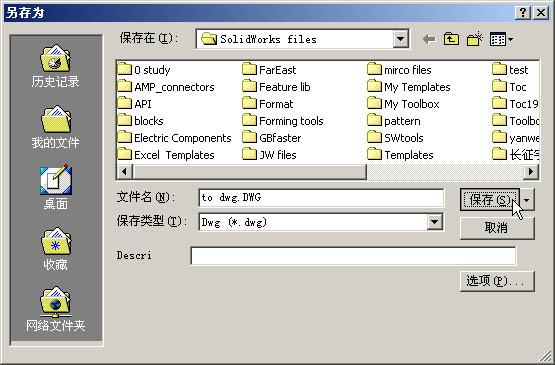
Task: Select the Format folder
Action: 268,104
